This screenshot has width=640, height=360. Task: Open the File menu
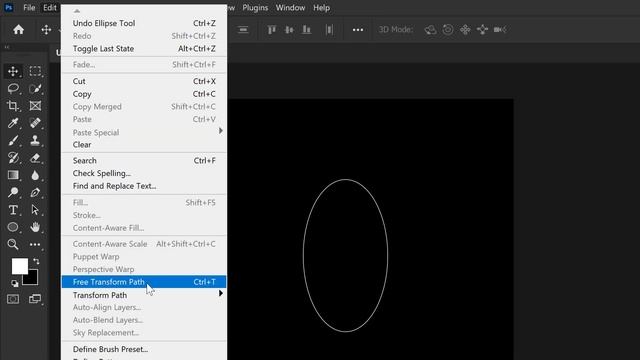coord(29,8)
